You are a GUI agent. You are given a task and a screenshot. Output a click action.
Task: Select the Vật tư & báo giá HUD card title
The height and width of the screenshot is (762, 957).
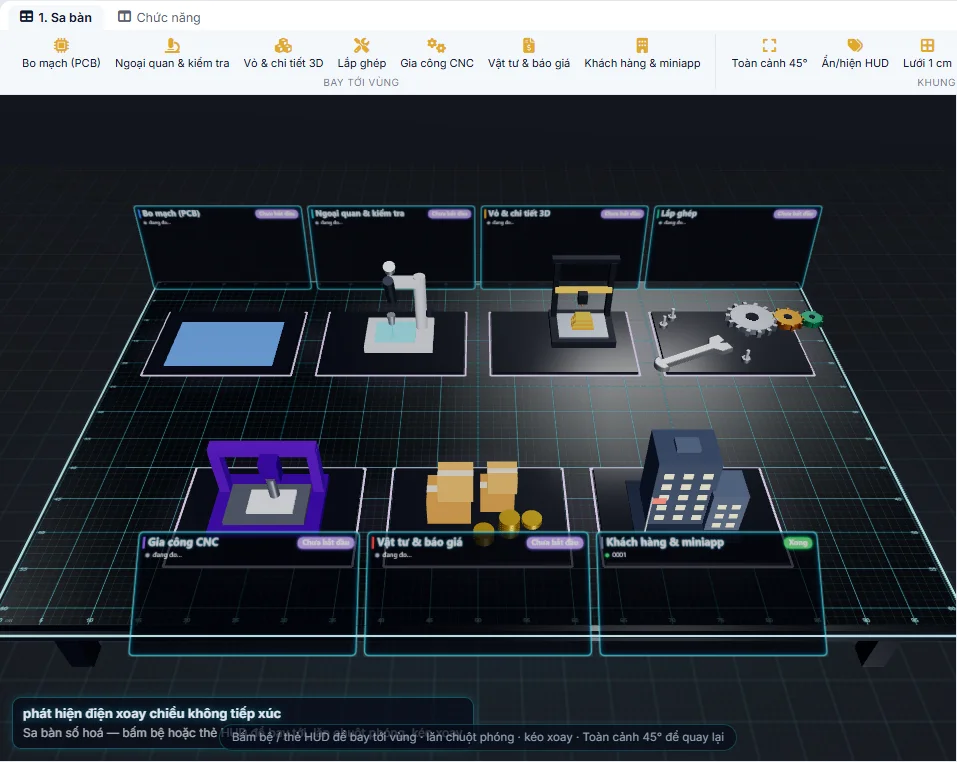point(419,542)
